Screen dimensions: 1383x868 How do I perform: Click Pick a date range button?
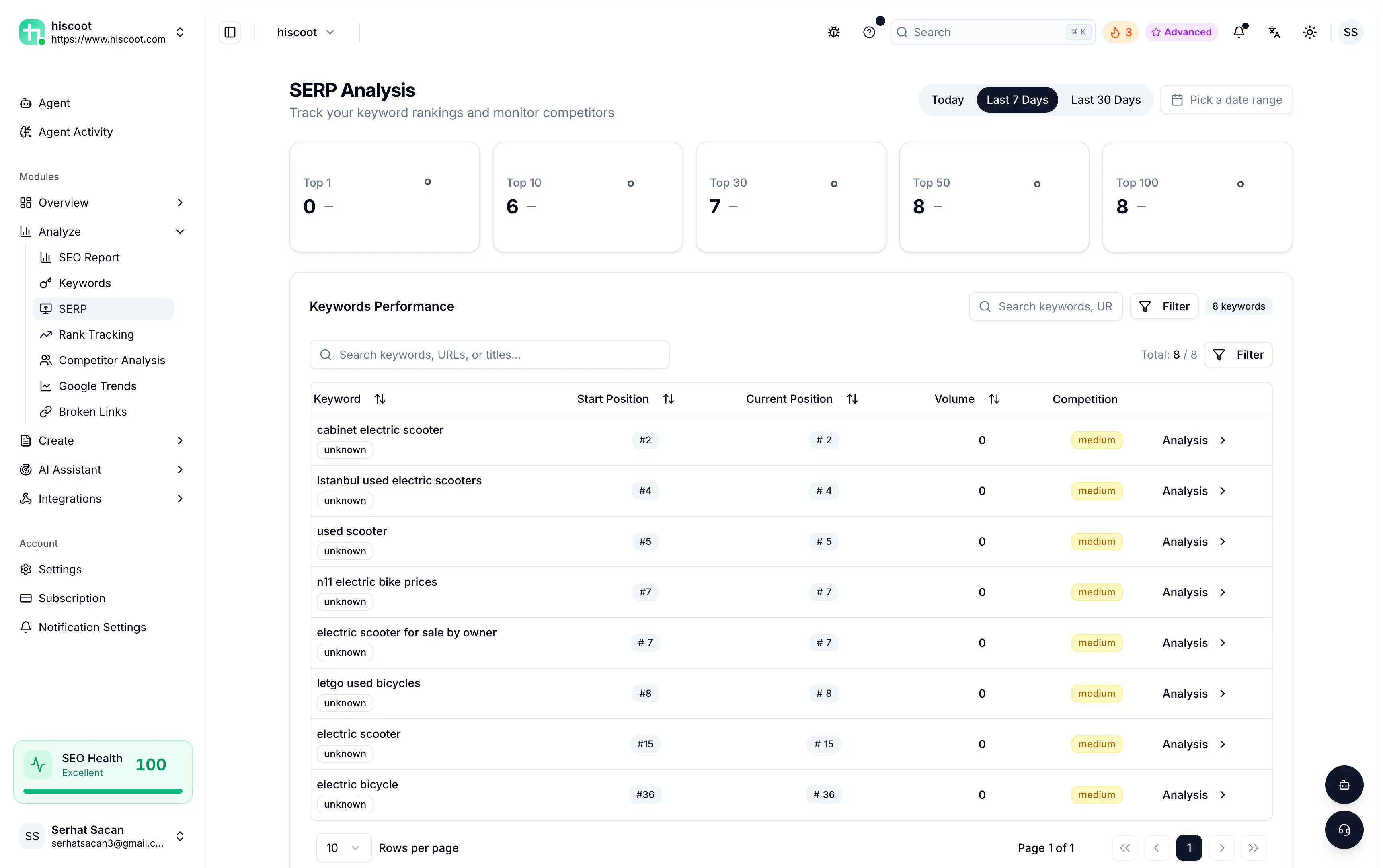click(x=1226, y=100)
